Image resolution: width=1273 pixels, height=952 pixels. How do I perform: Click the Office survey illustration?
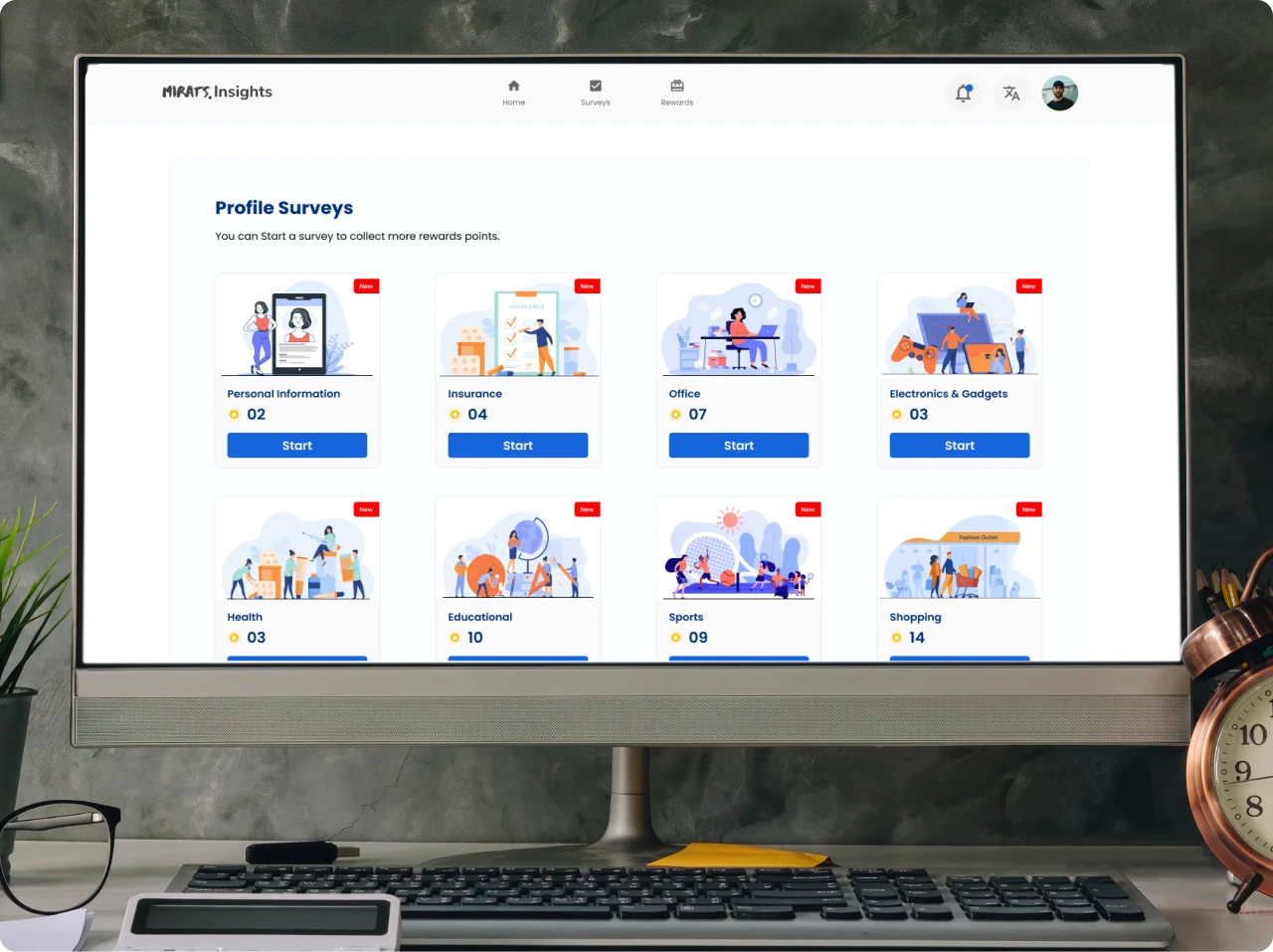739,329
